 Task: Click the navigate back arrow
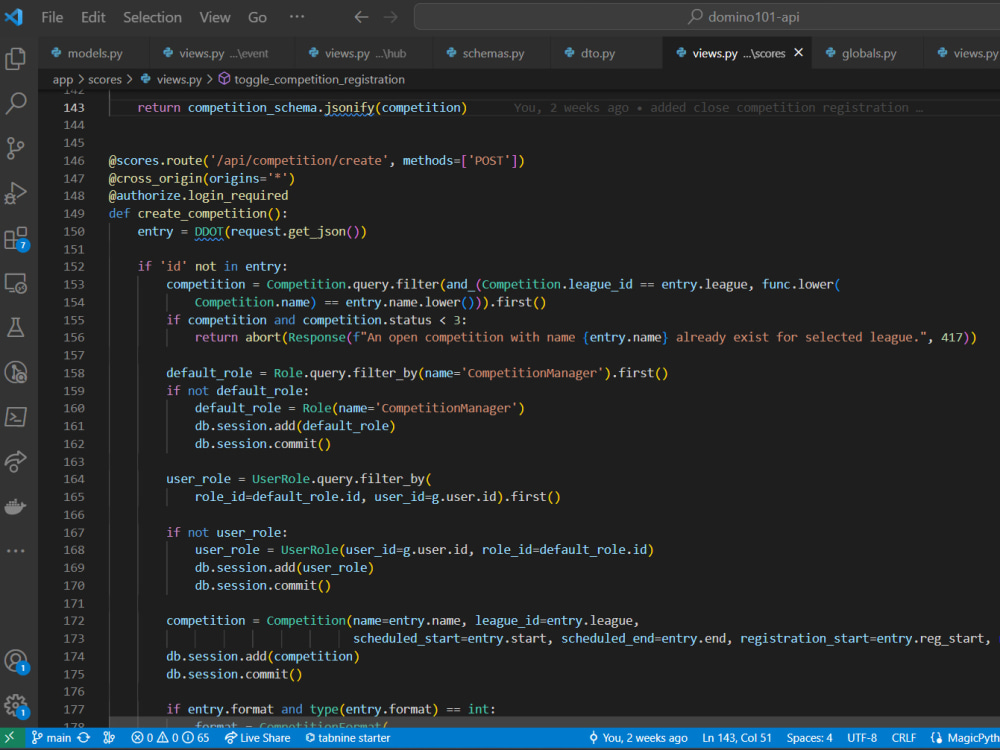coord(360,16)
